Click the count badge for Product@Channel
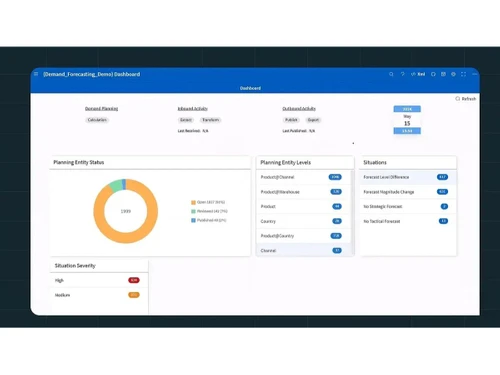Image resolution: width=500 pixels, height=375 pixels. (335, 177)
